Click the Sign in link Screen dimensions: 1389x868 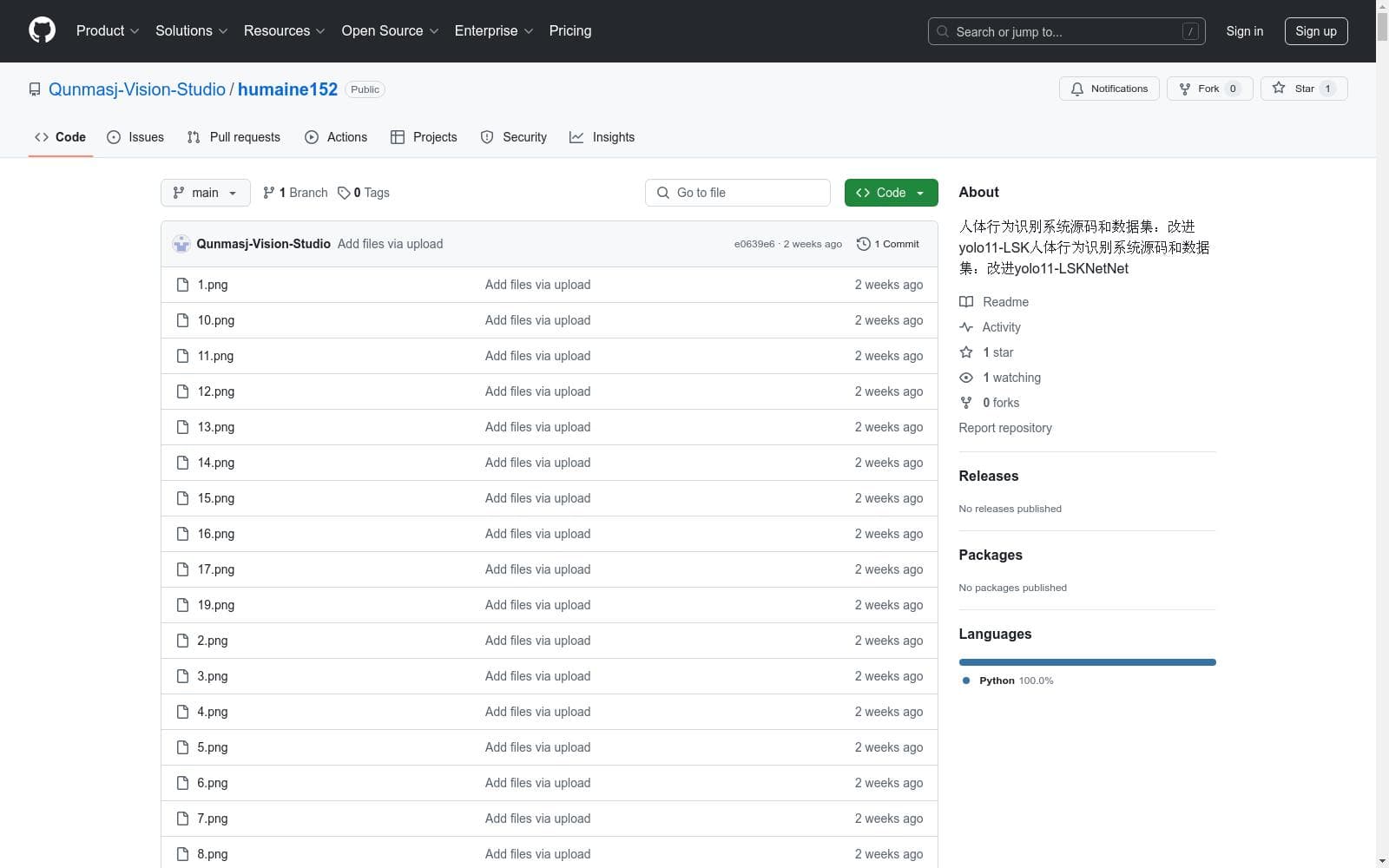[1244, 31]
